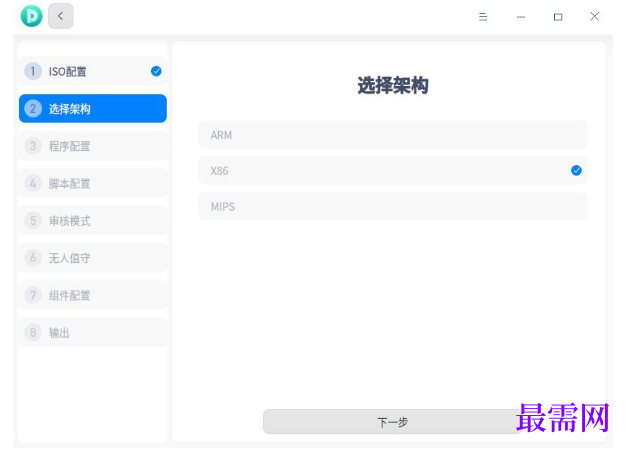Choose the ARM architecture option

(392, 135)
